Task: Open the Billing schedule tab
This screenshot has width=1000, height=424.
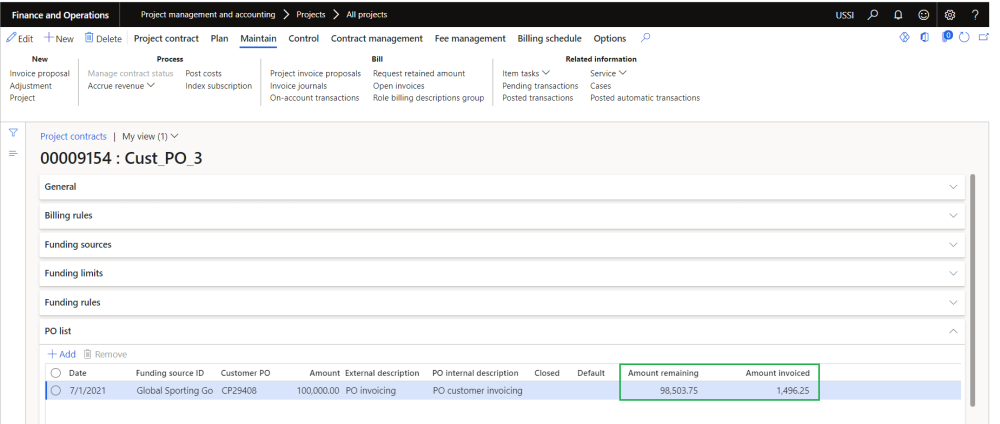Action: 549,39
